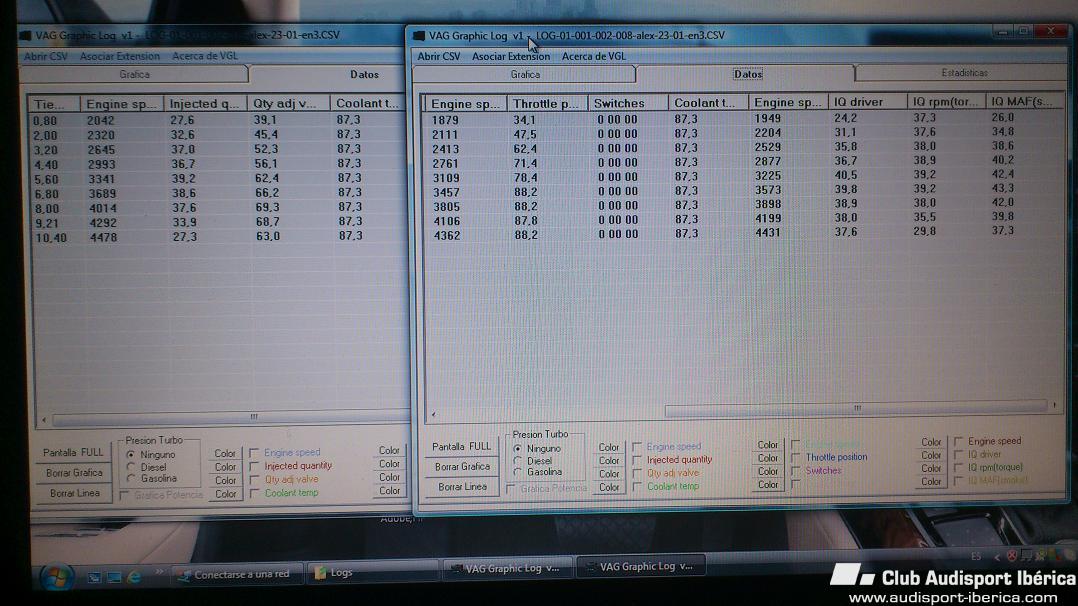Click Borrar Linea in front window
The image size is (1078, 606).
click(x=461, y=486)
